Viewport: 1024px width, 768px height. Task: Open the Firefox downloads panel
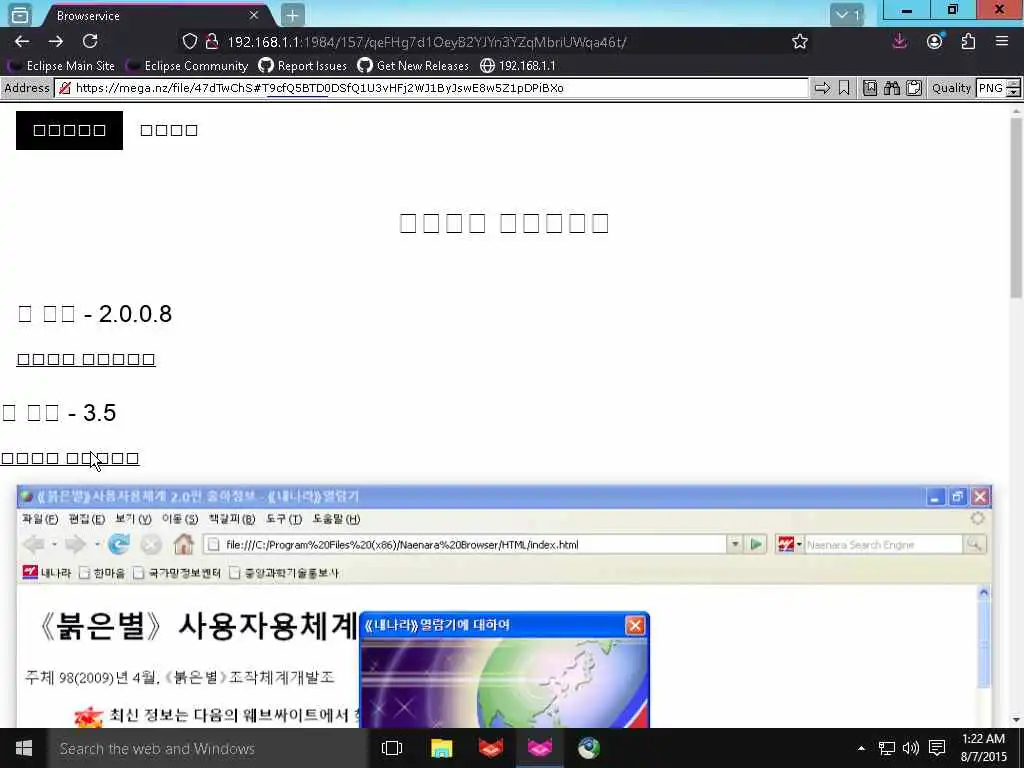point(900,42)
